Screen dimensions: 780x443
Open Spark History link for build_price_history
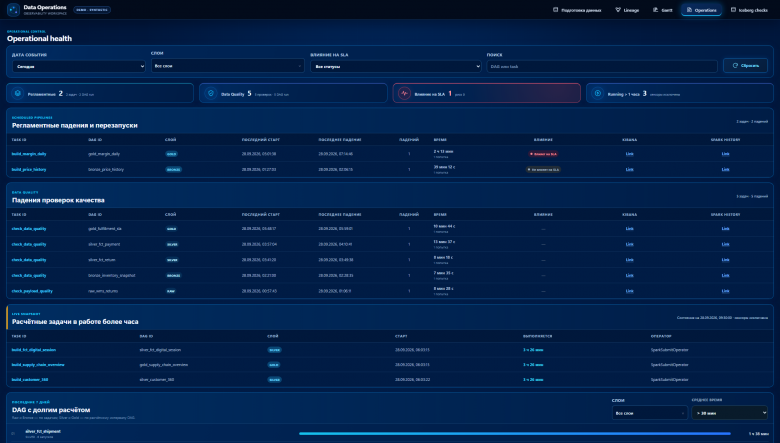725,170
